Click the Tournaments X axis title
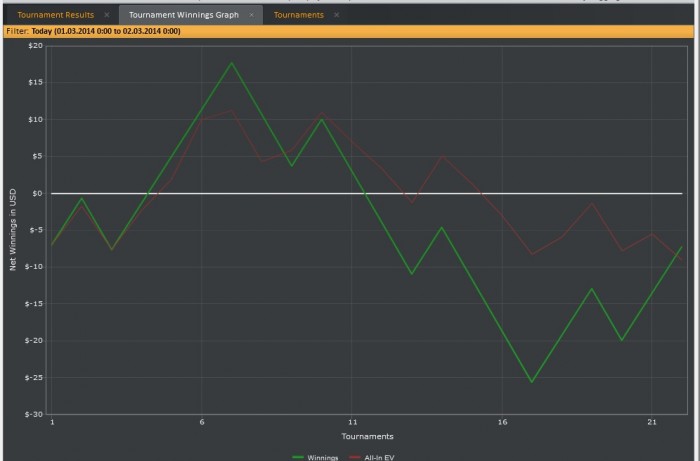The image size is (700, 461). point(367,436)
